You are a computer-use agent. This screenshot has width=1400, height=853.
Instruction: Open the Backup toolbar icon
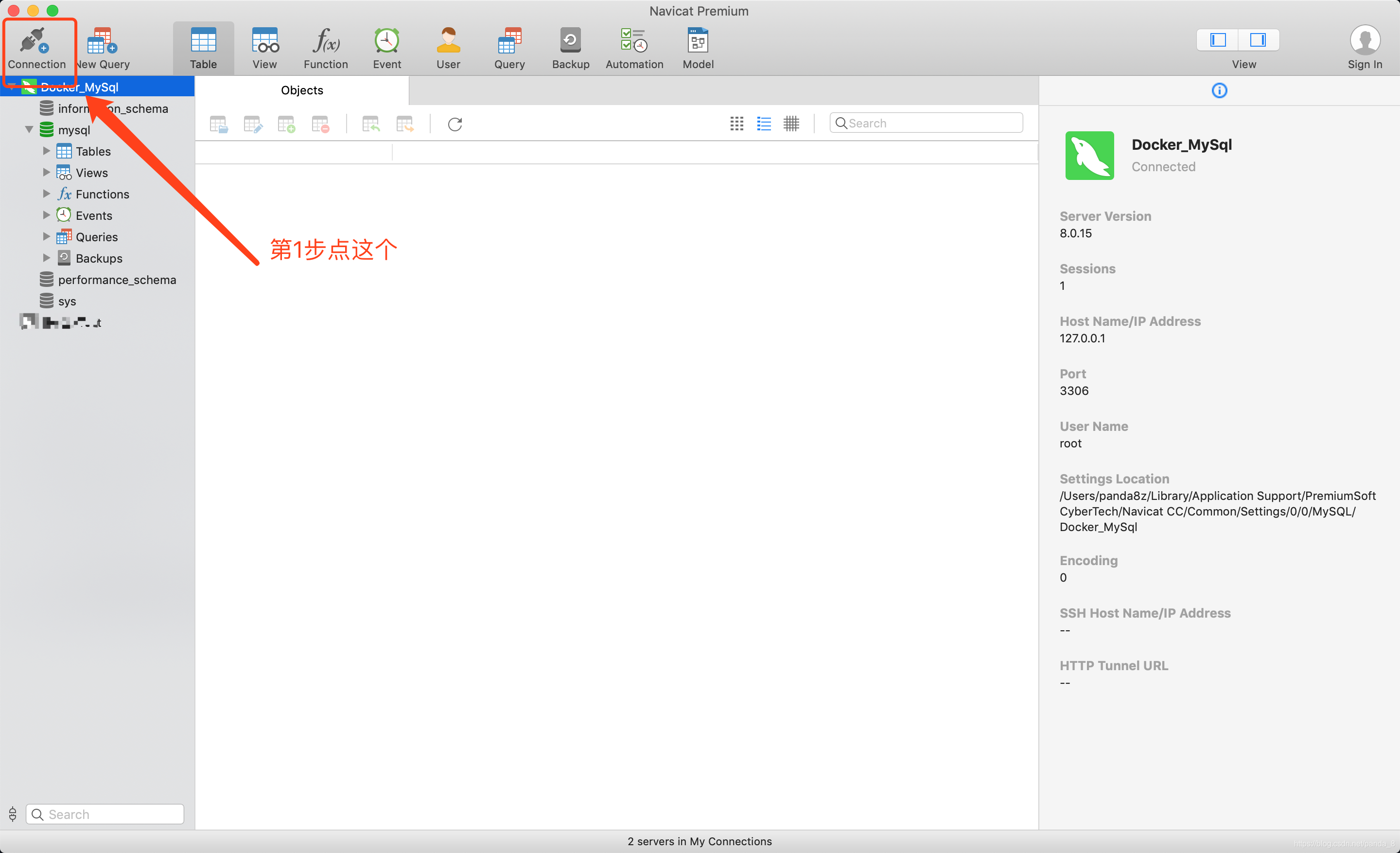(x=571, y=40)
